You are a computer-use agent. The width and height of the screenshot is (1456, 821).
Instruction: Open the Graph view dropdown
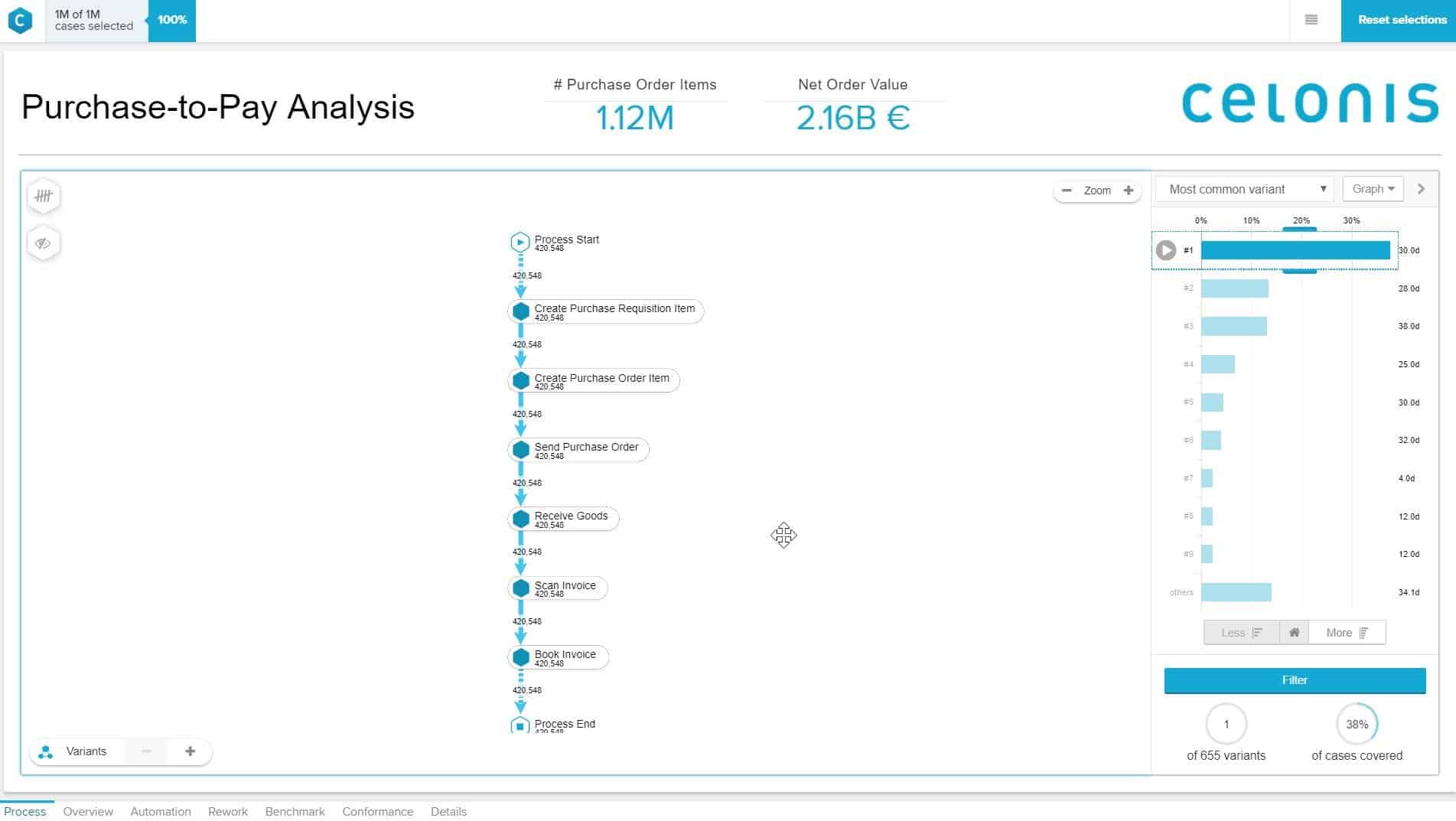1373,189
